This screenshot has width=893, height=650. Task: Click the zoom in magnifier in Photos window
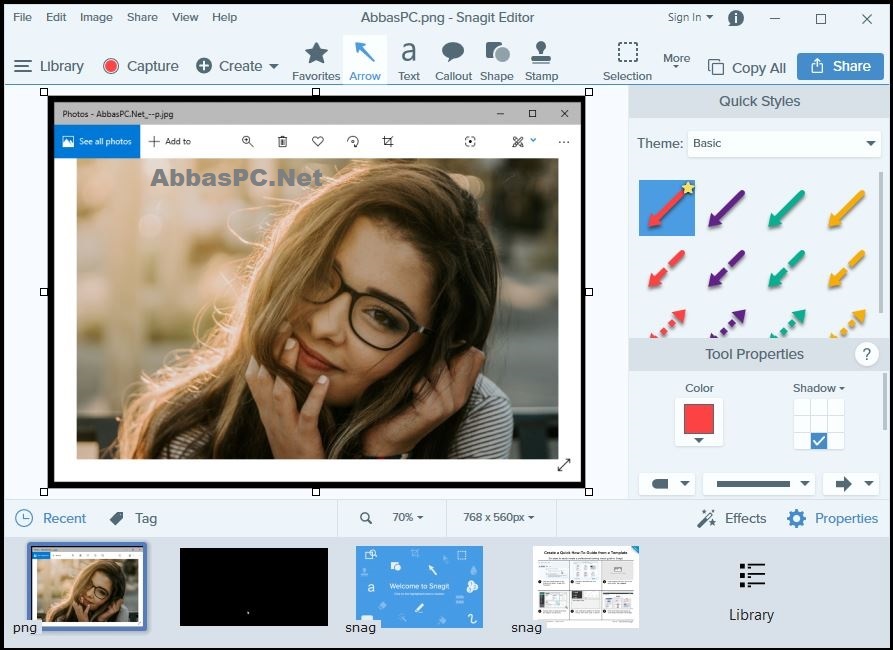coord(248,141)
